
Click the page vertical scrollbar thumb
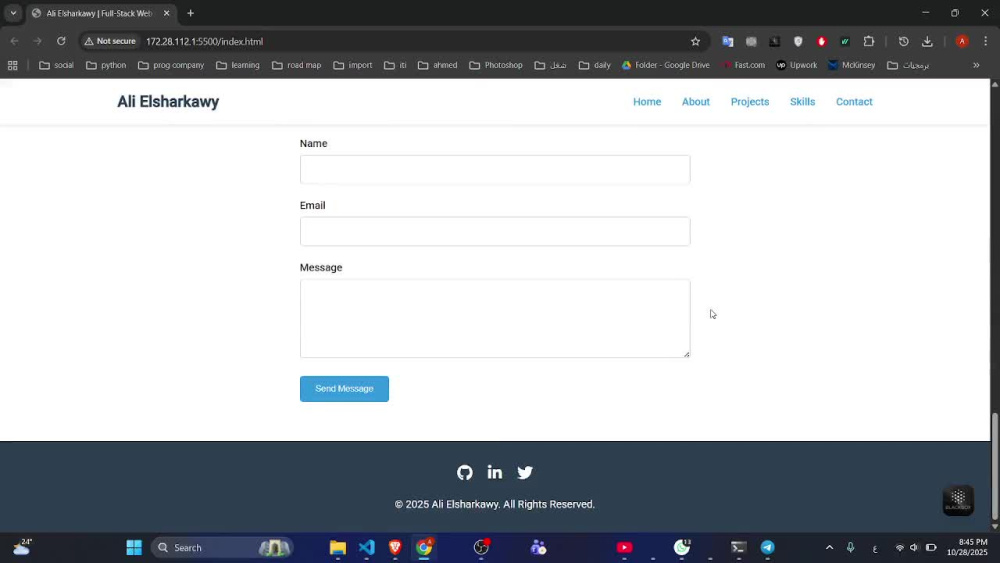click(994, 467)
